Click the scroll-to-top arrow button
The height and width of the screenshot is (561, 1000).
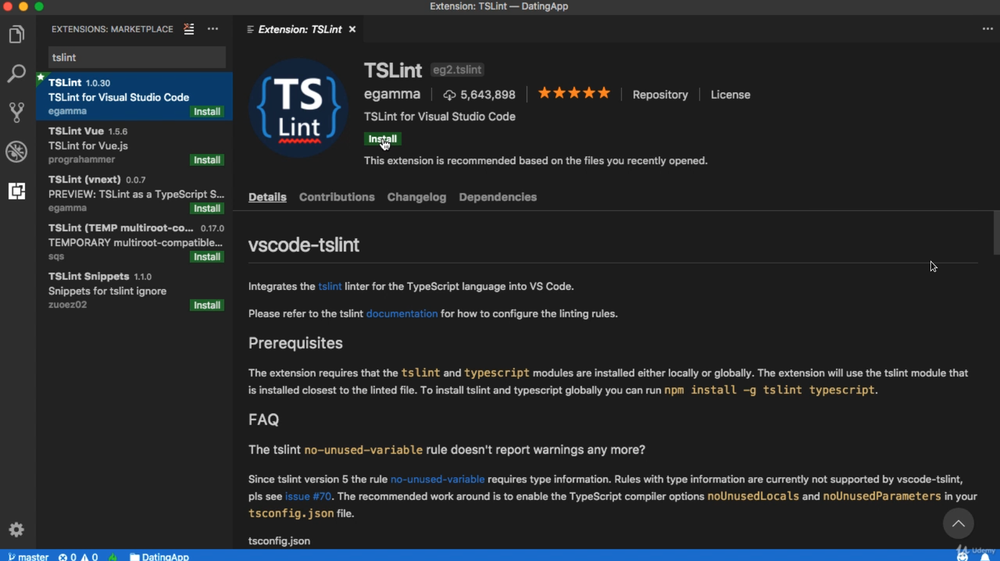point(958,523)
